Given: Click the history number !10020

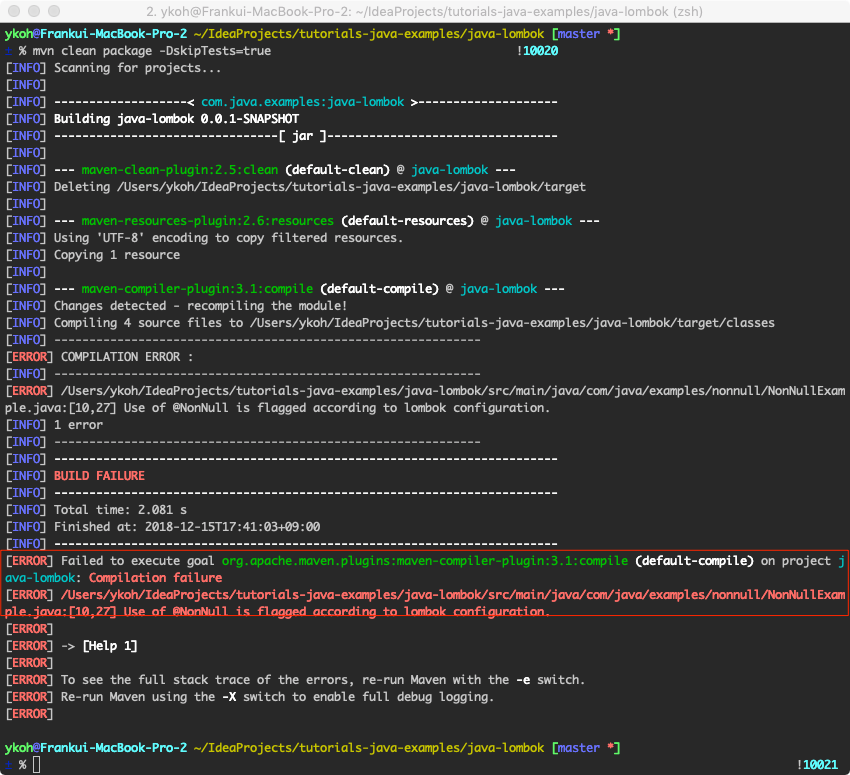Looking at the screenshot, I should [538, 51].
